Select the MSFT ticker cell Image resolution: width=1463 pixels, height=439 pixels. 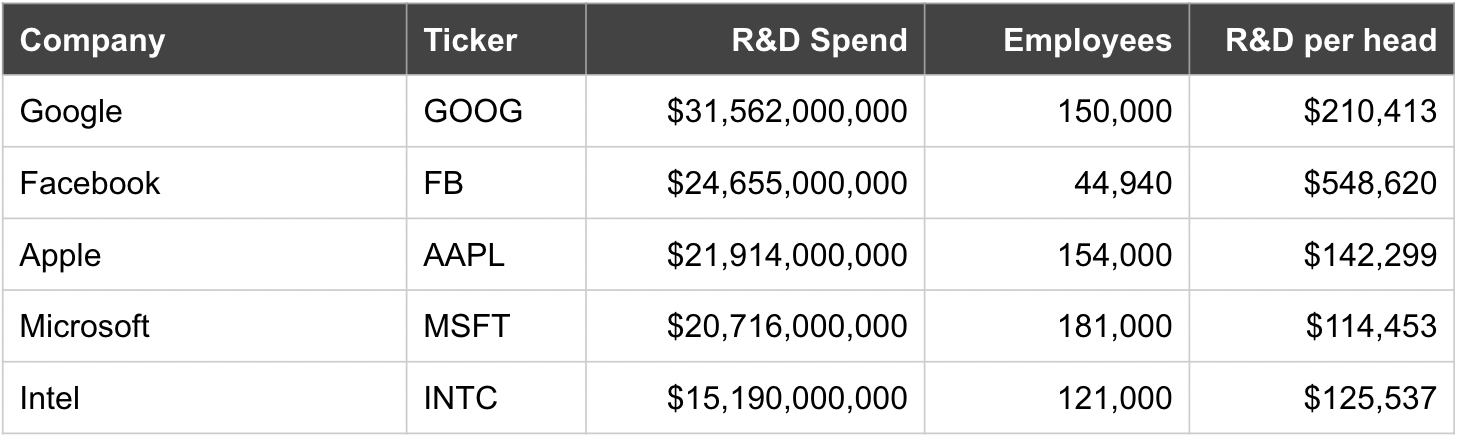coord(467,326)
